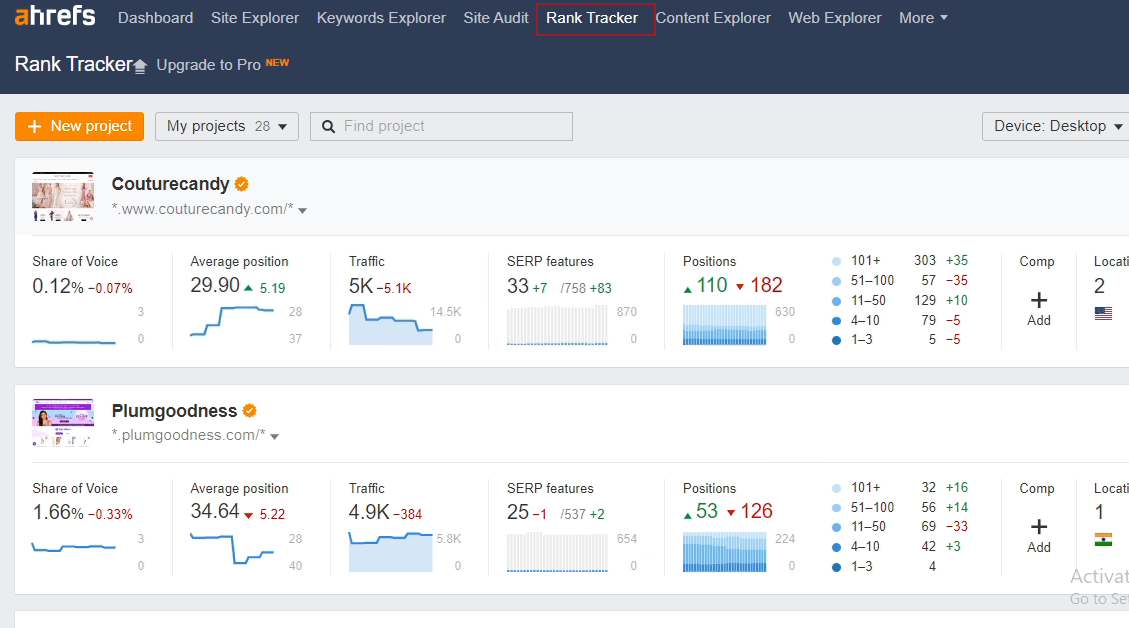Image resolution: width=1129 pixels, height=628 pixels.
Task: Open Content Explorer
Action: click(713, 18)
